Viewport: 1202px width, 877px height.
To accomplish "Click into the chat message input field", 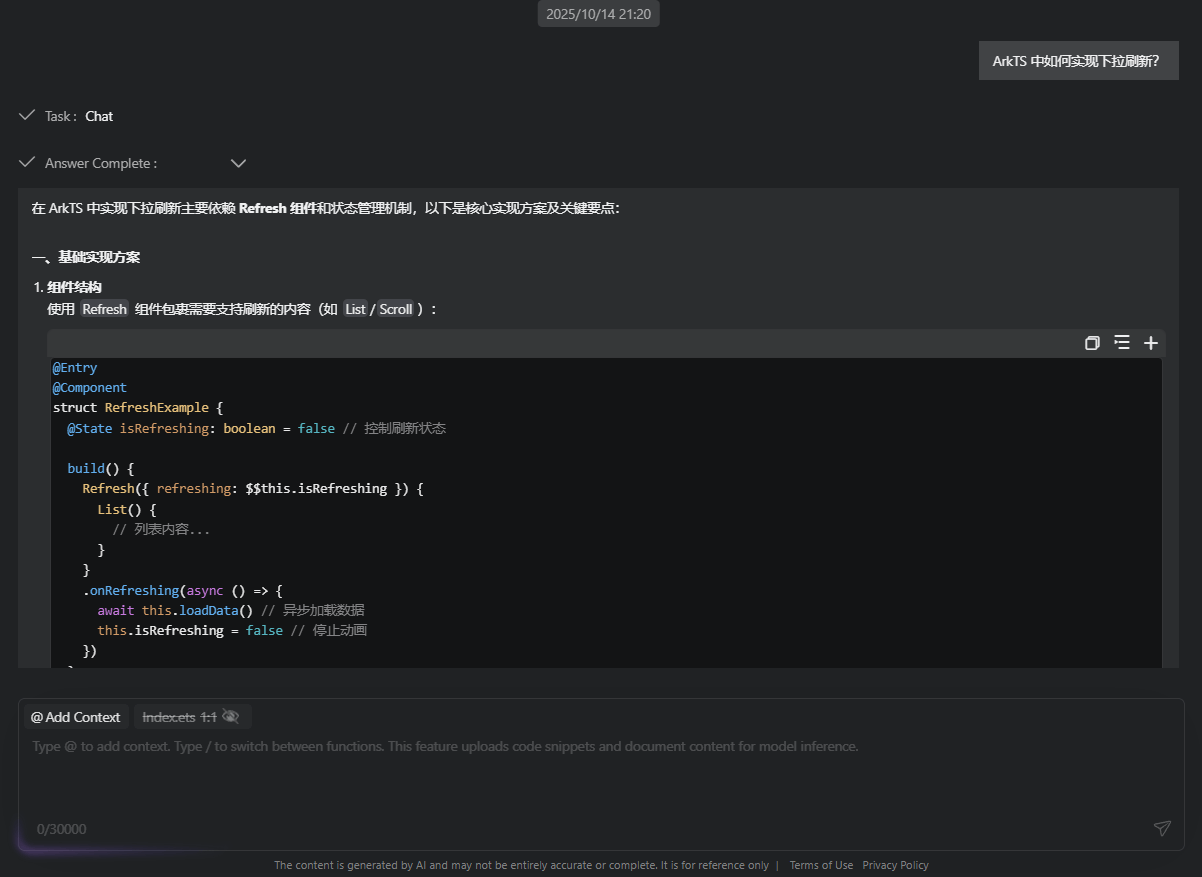I will point(600,780).
